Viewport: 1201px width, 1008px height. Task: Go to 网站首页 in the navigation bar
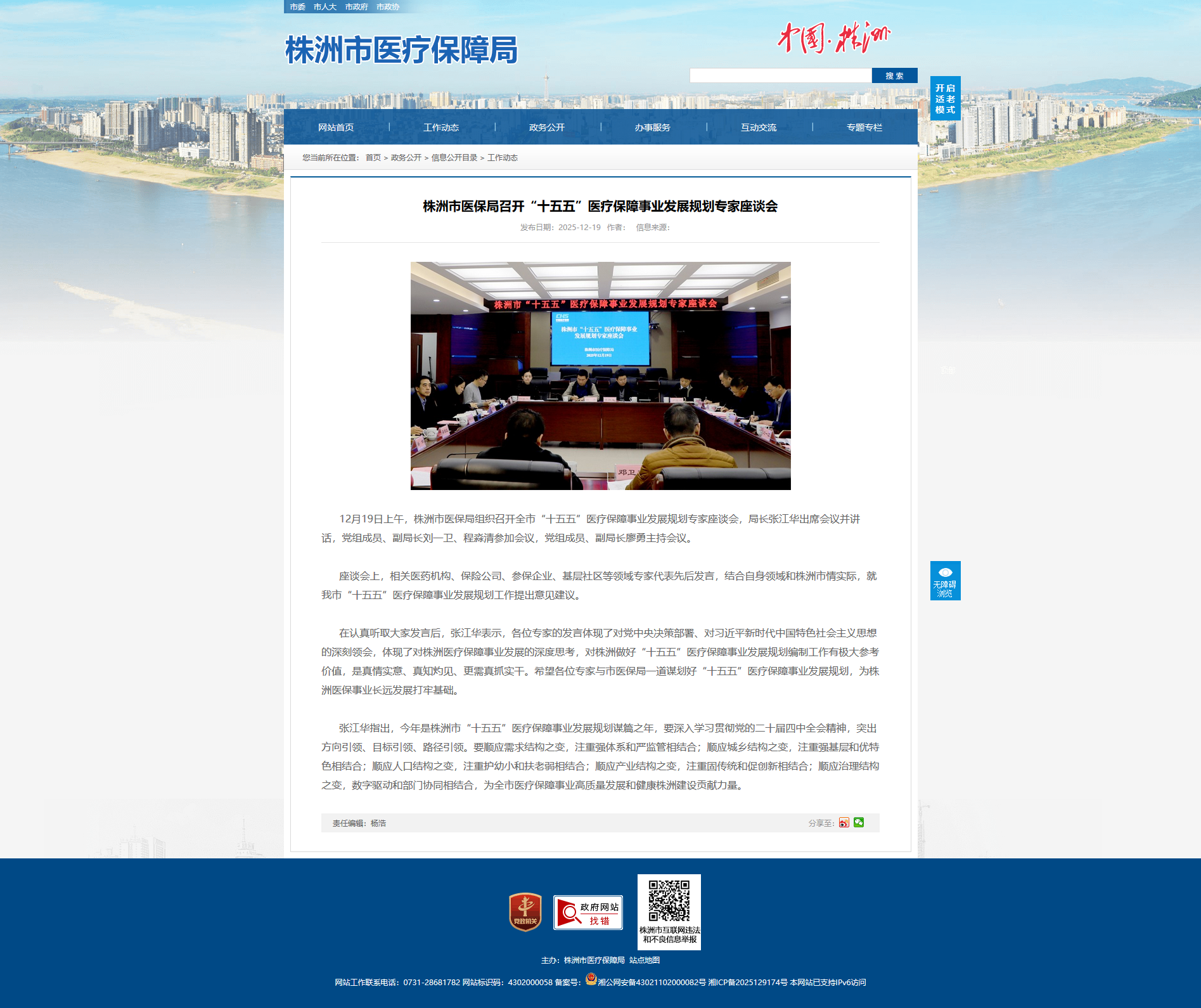pos(336,127)
